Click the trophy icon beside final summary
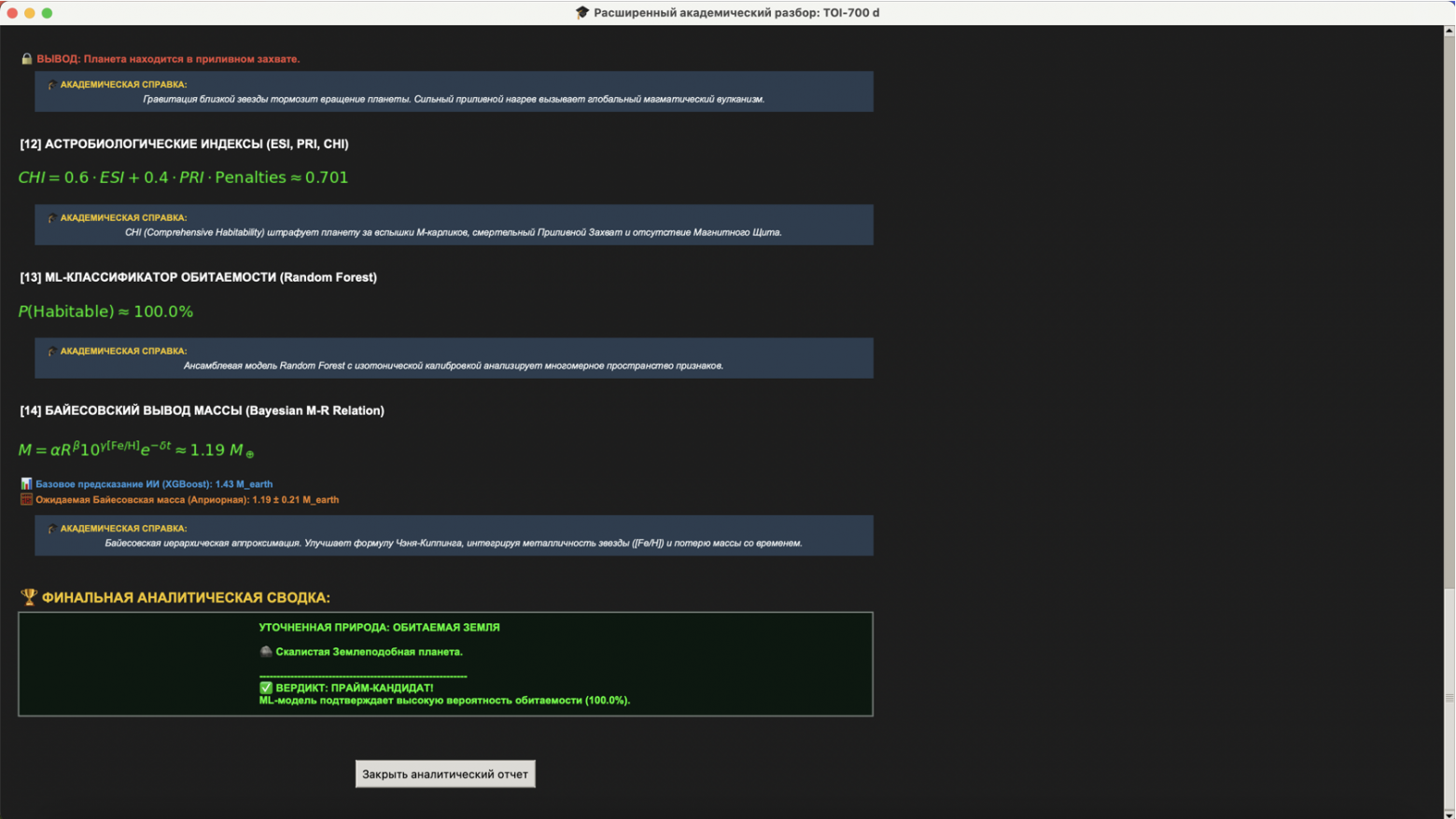Image resolution: width=1456 pixels, height=819 pixels. (x=29, y=597)
